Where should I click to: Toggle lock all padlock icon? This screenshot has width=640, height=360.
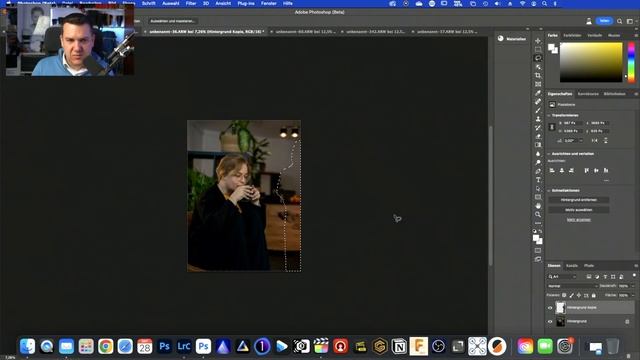pos(594,295)
